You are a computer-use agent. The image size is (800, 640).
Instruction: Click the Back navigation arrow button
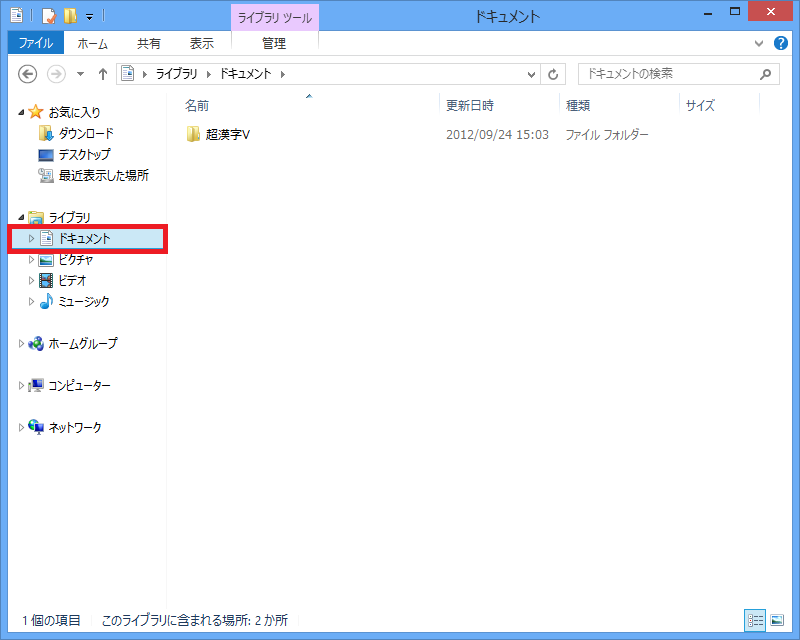pyautogui.click(x=28, y=74)
